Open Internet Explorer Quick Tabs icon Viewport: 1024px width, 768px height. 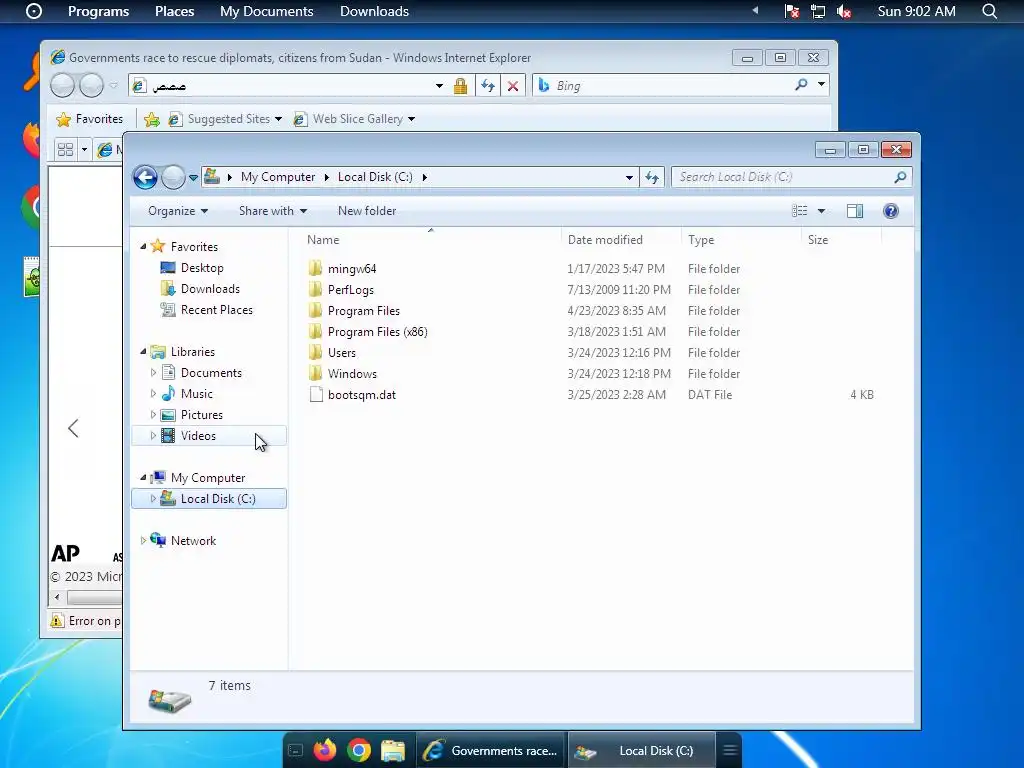(x=65, y=150)
